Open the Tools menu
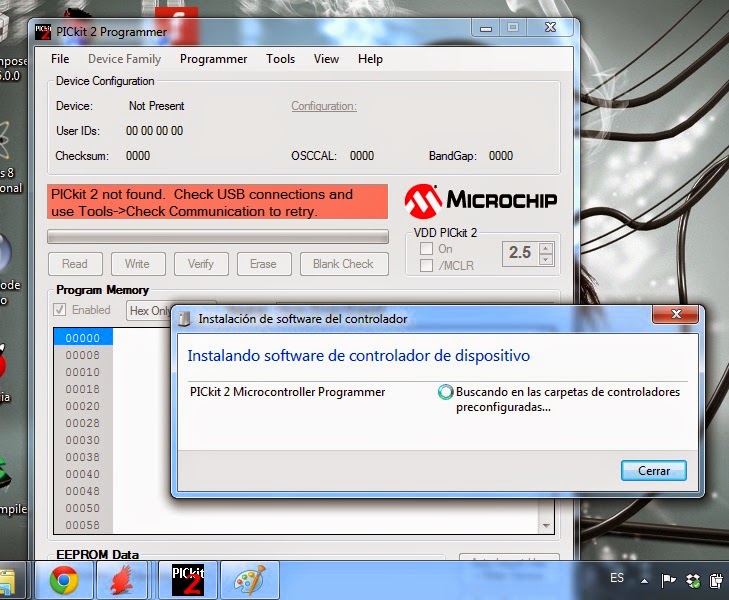Screen dimensions: 729x600 coord(280,59)
